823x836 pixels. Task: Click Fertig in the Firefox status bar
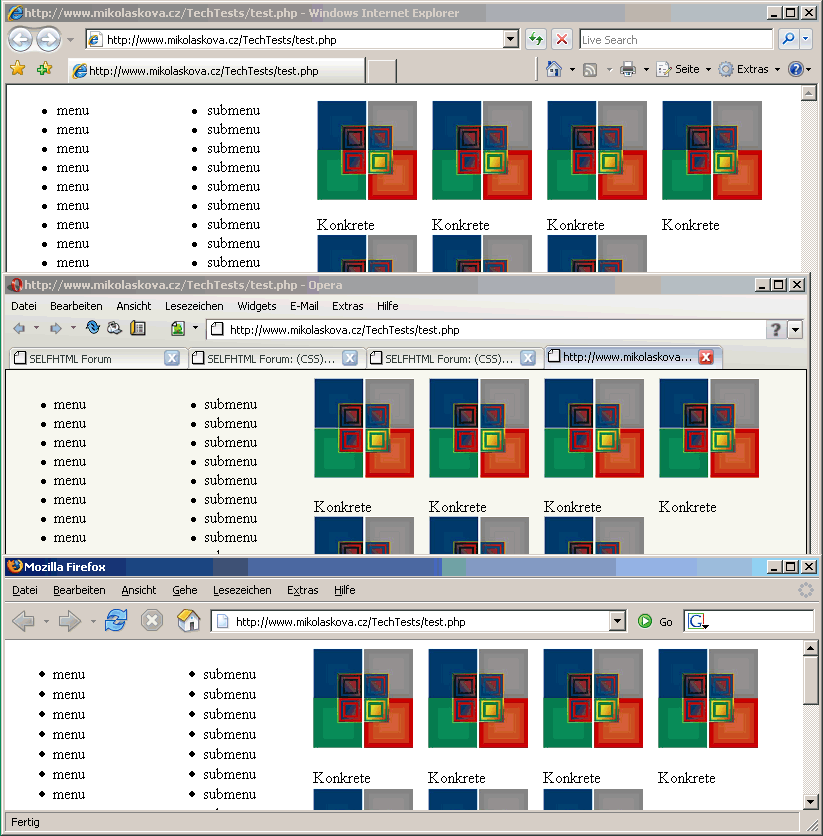26,822
